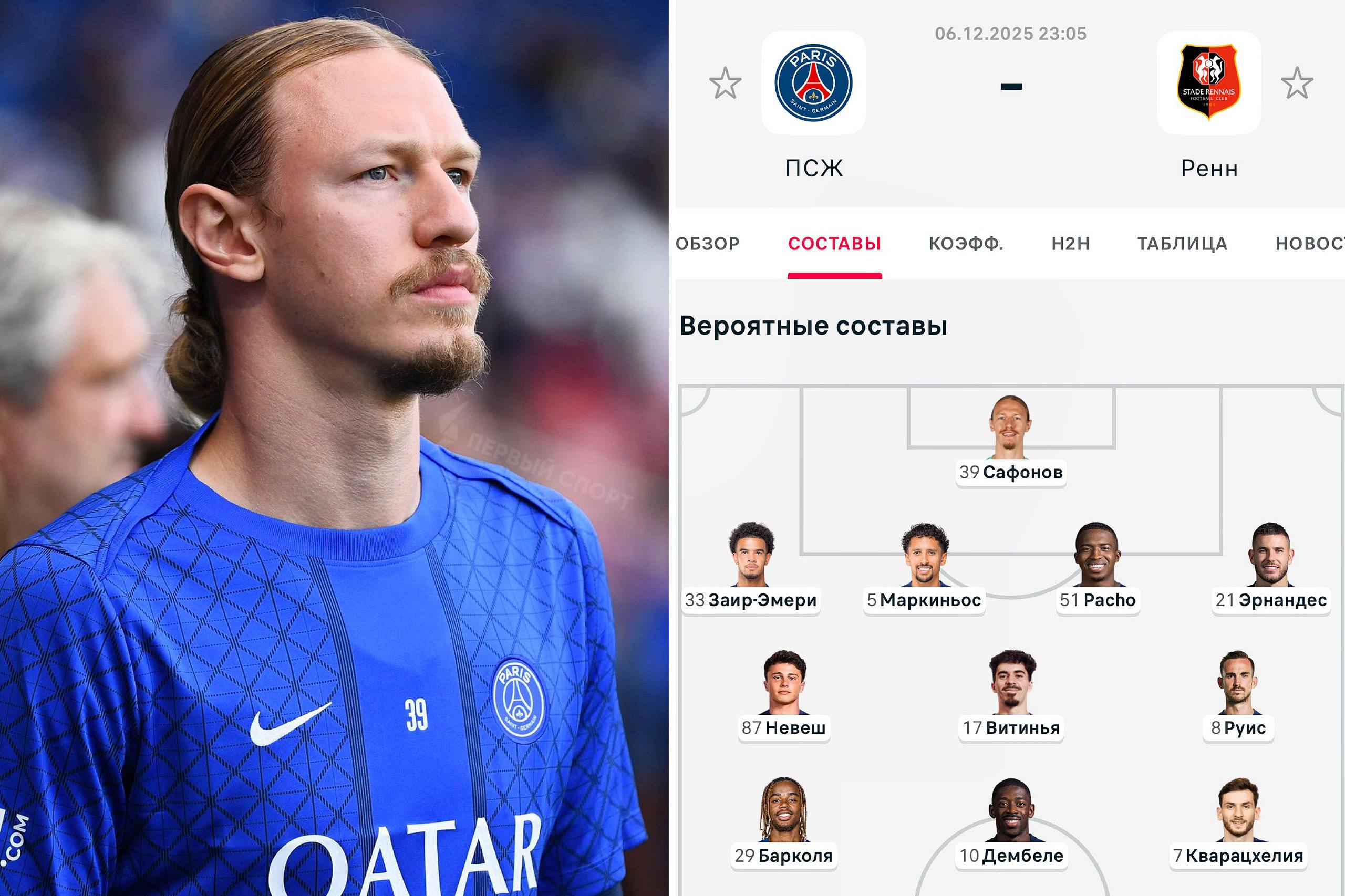Select 51 Pacho player photo
The height and width of the screenshot is (896, 1345).
[1097, 554]
